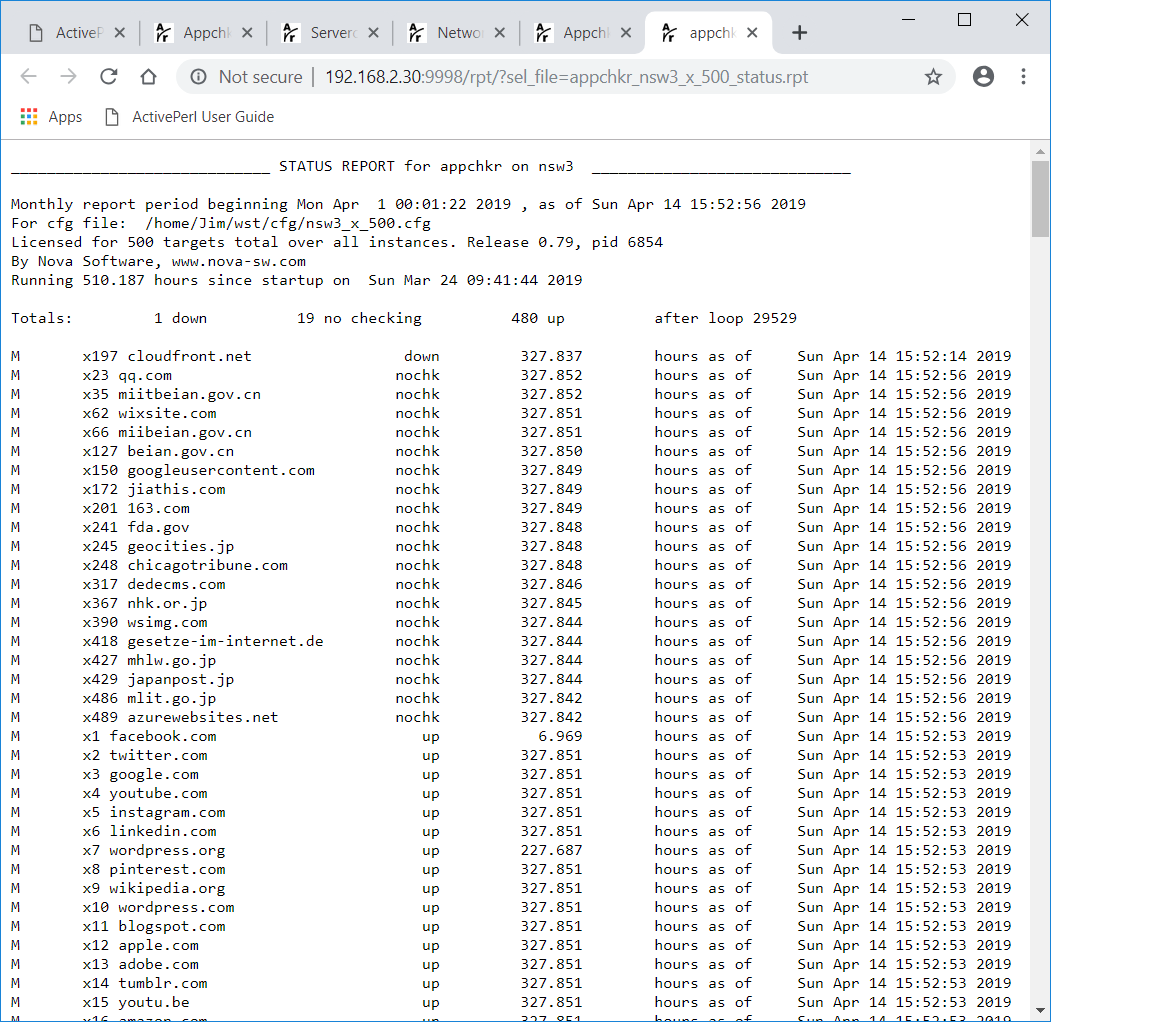Click the x201 163.com entry
This screenshot has width=1152, height=1022.
[136, 508]
